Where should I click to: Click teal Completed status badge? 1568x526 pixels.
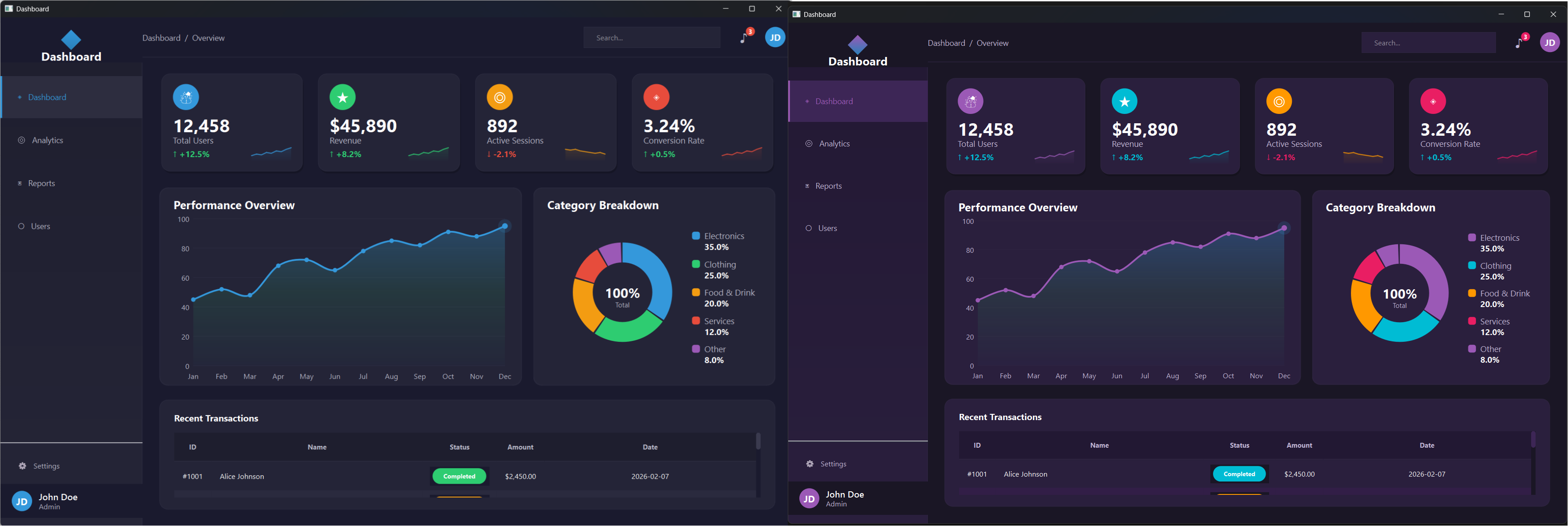1239,473
